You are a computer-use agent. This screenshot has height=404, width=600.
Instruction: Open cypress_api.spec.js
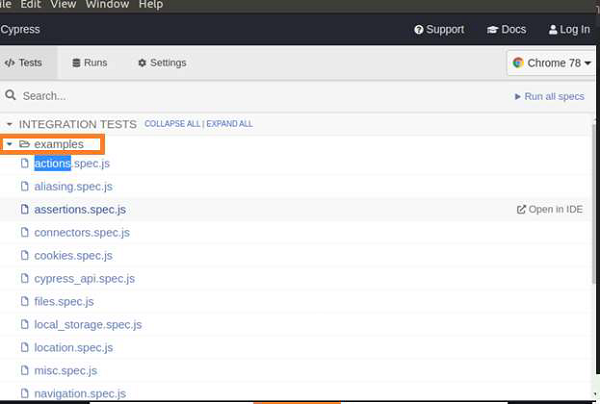tap(85, 279)
